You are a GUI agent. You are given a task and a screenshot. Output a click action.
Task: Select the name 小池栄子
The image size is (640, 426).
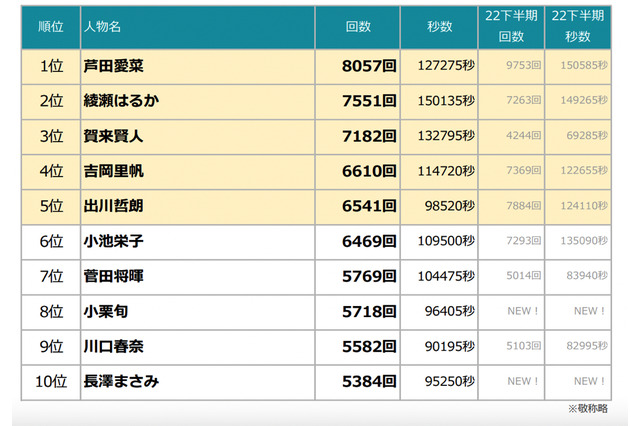113,241
